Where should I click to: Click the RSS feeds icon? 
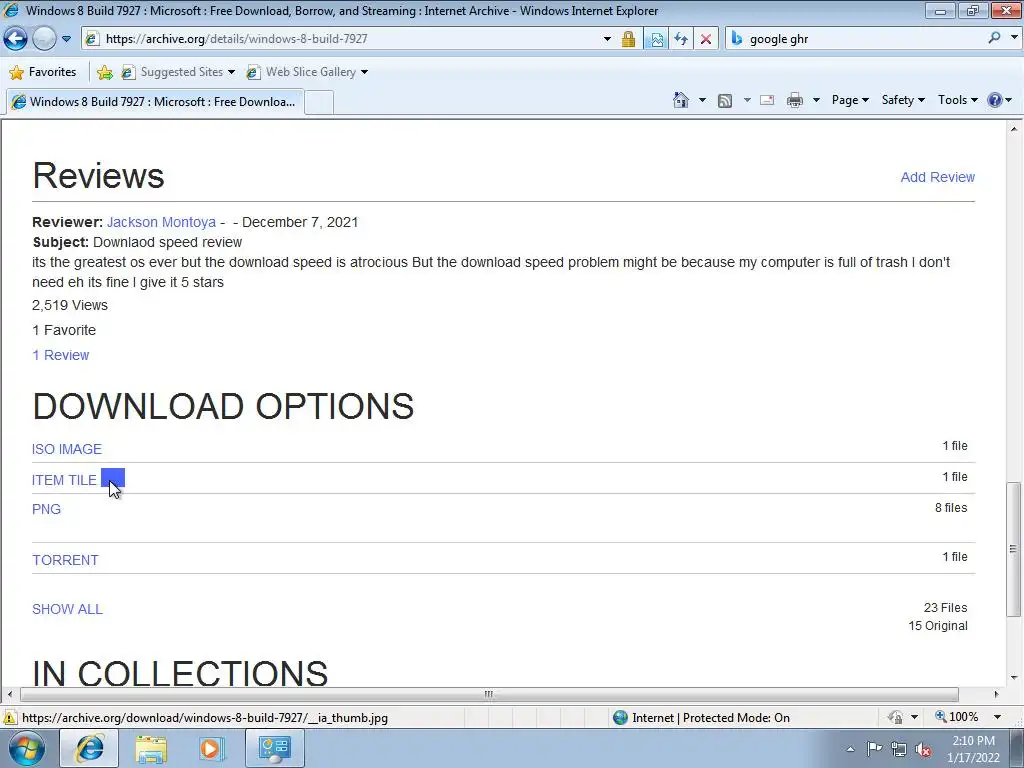(725, 101)
